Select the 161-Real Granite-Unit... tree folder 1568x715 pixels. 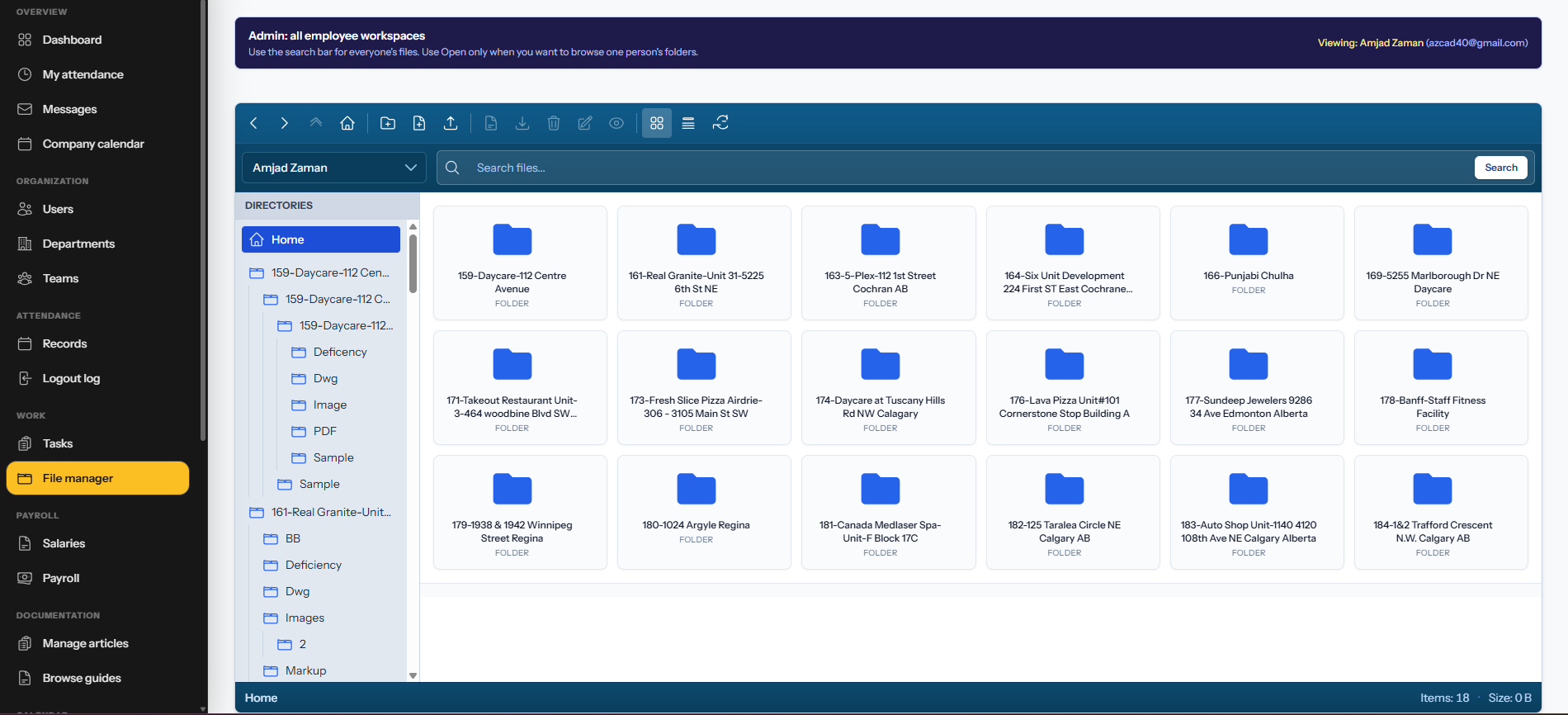tap(321, 512)
